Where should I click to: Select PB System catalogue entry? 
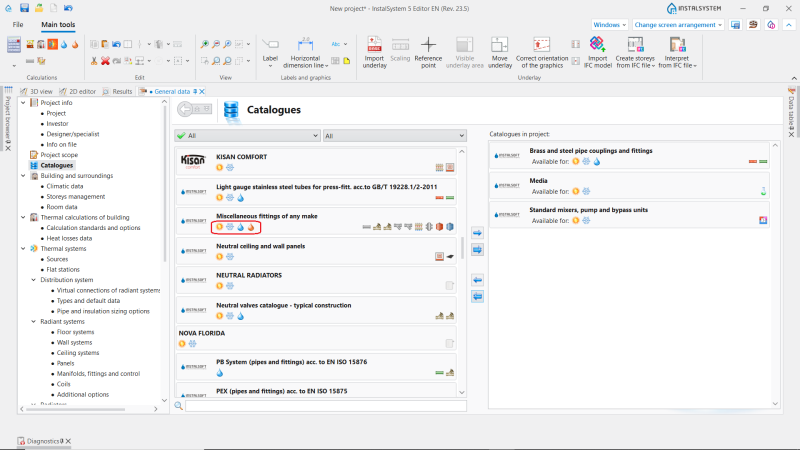[x=316, y=367]
